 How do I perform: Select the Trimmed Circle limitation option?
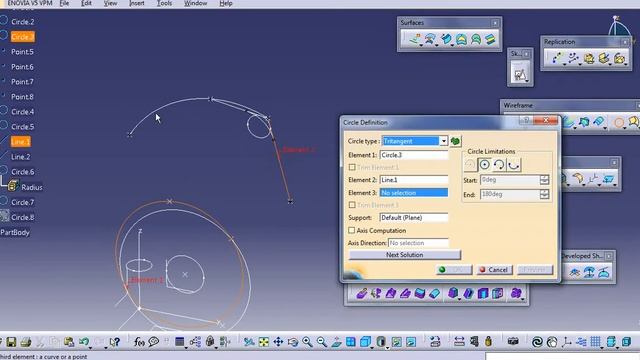click(x=499, y=165)
